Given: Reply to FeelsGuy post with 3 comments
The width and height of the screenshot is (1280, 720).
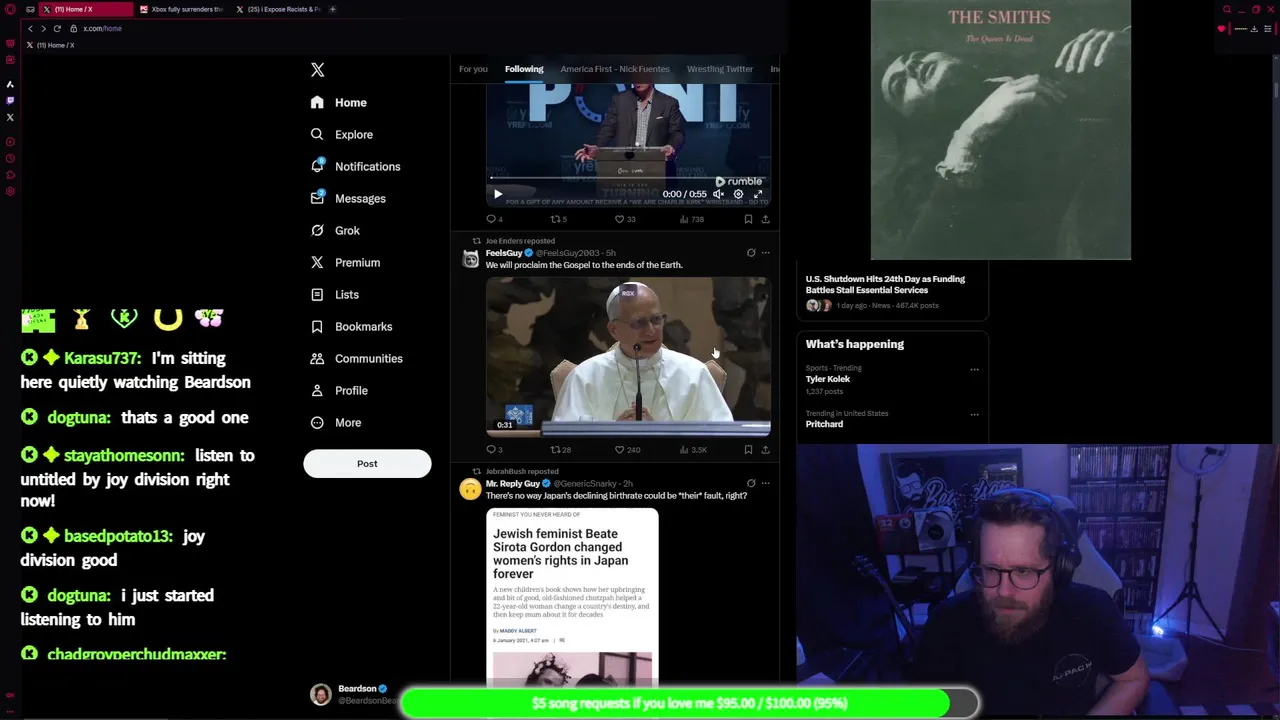Looking at the screenshot, I should [x=494, y=450].
